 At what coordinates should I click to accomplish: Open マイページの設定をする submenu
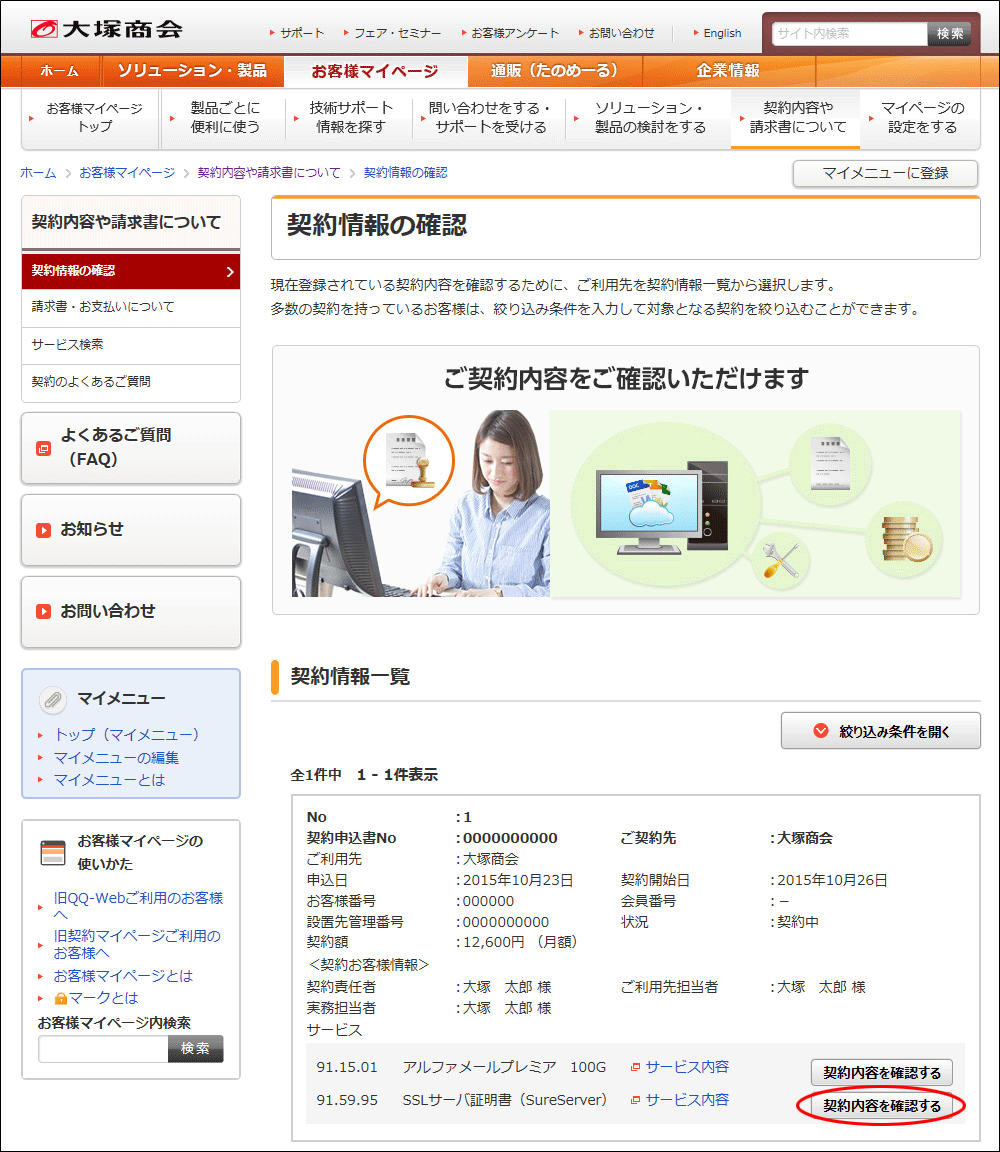pos(921,118)
